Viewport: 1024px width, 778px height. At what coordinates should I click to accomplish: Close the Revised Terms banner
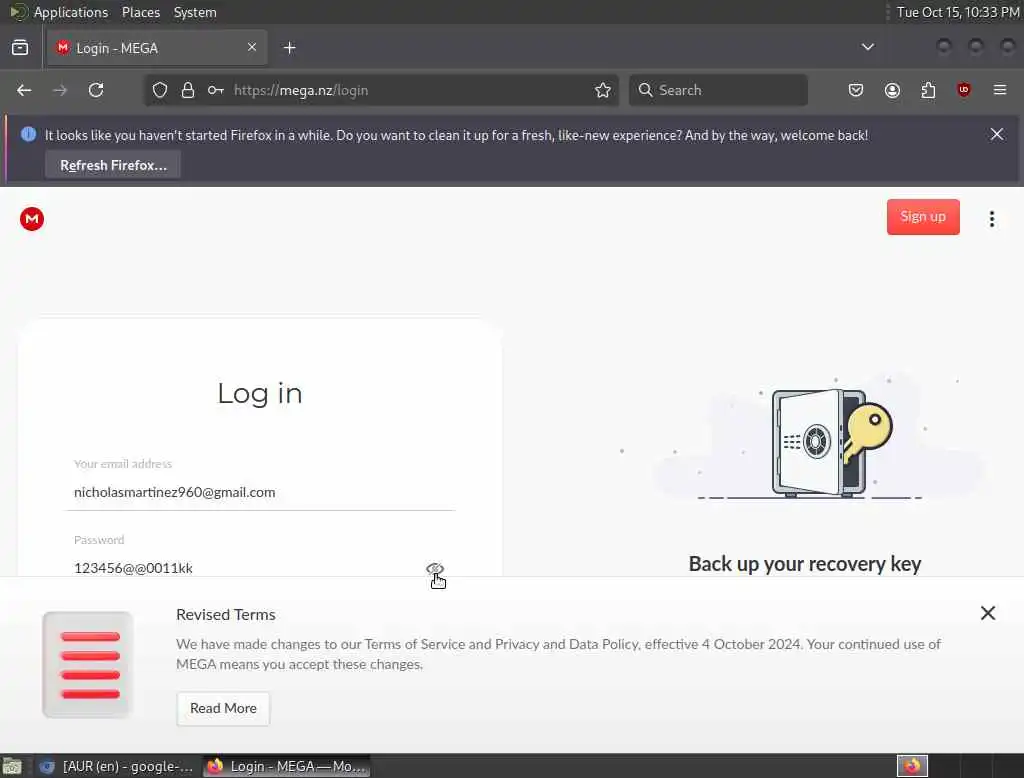(x=988, y=613)
